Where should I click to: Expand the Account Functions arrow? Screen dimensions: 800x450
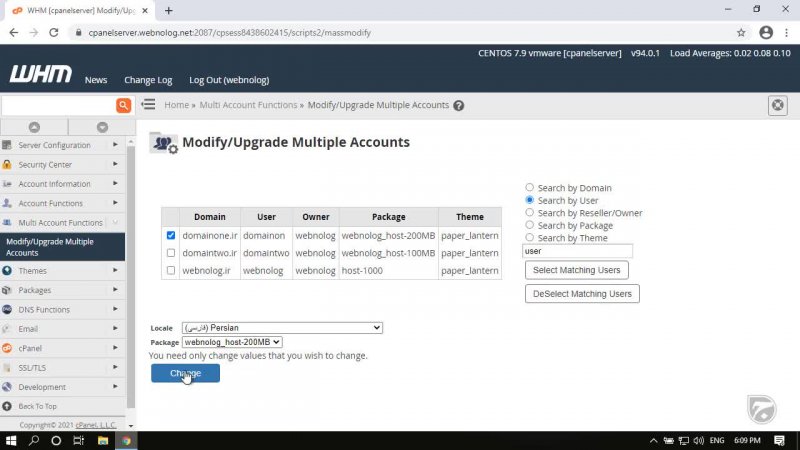[x=115, y=203]
